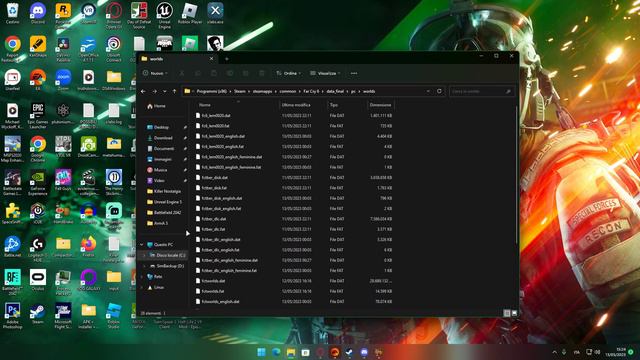Expand the Rete network node
Image resolution: width=640 pixels, height=360 pixels.
pos(142,276)
